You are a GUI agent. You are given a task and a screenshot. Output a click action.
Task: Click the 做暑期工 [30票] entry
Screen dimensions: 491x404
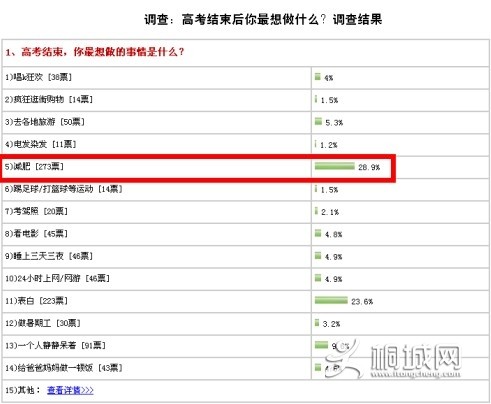pos(43,323)
